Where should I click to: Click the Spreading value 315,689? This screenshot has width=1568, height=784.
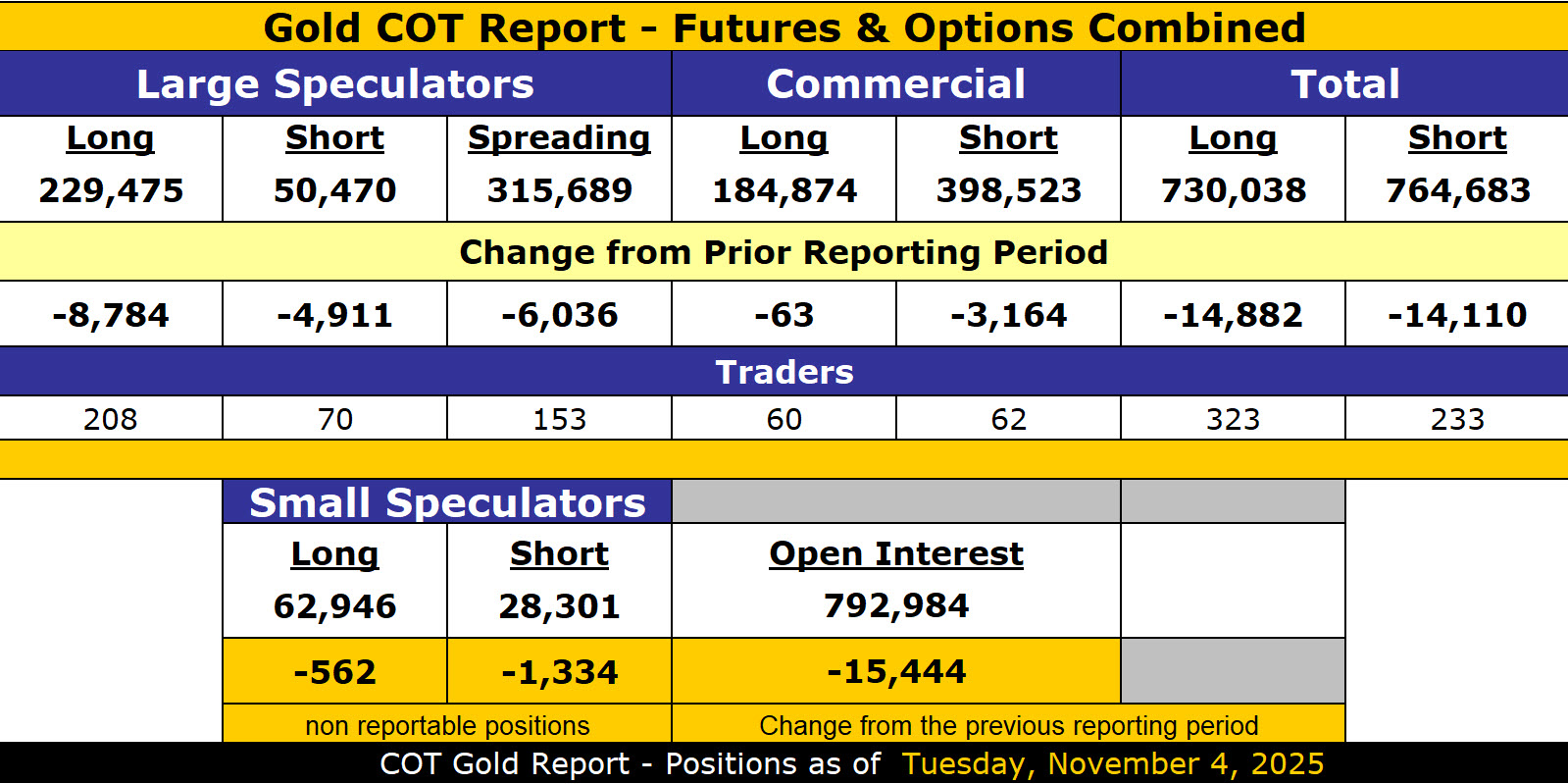click(559, 190)
